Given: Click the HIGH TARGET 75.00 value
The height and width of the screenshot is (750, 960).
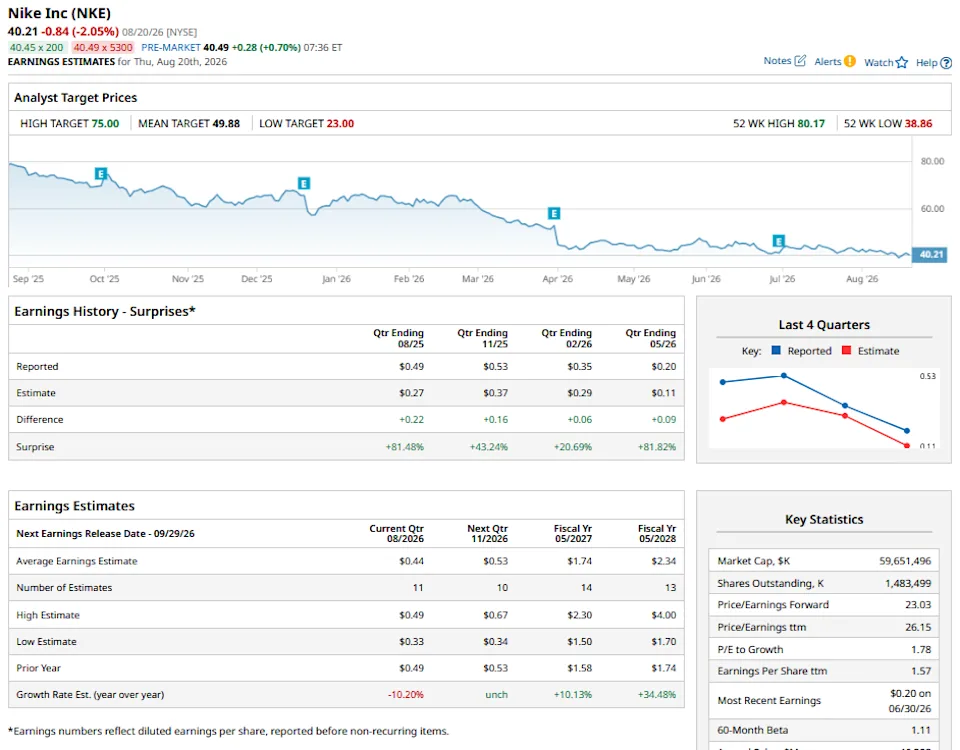Looking at the screenshot, I should (105, 123).
